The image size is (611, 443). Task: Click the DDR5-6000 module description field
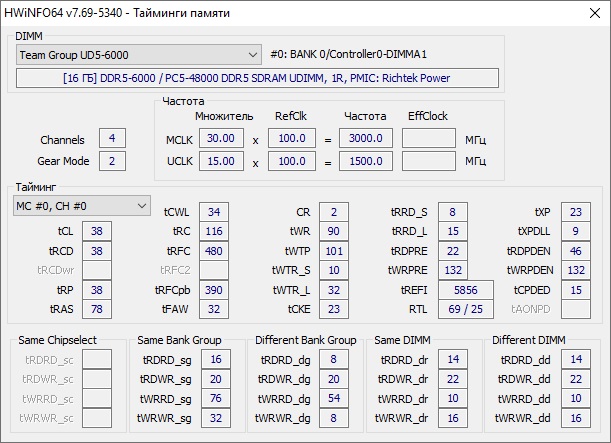click(x=258, y=78)
